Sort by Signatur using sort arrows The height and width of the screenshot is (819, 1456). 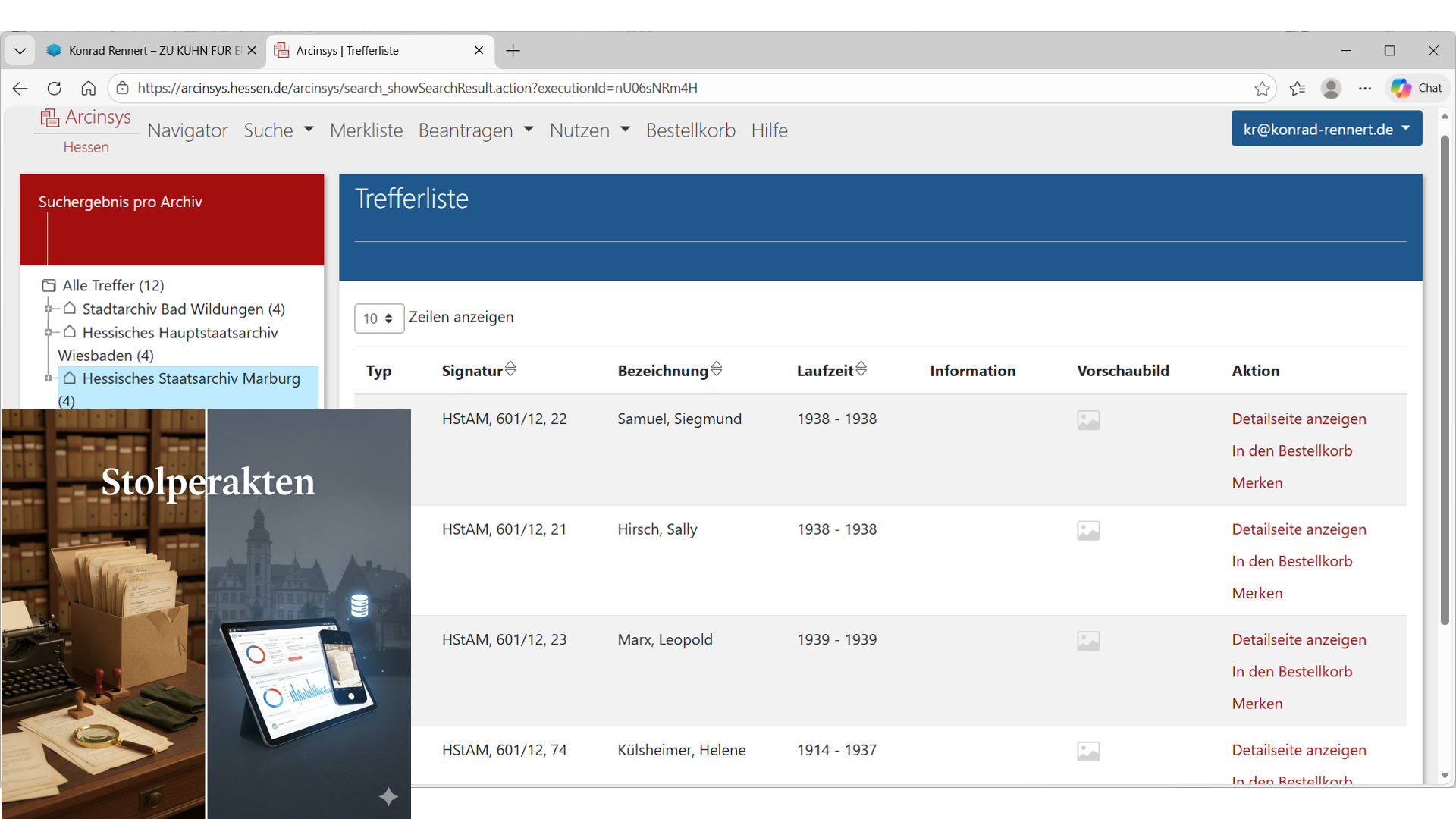(x=510, y=369)
